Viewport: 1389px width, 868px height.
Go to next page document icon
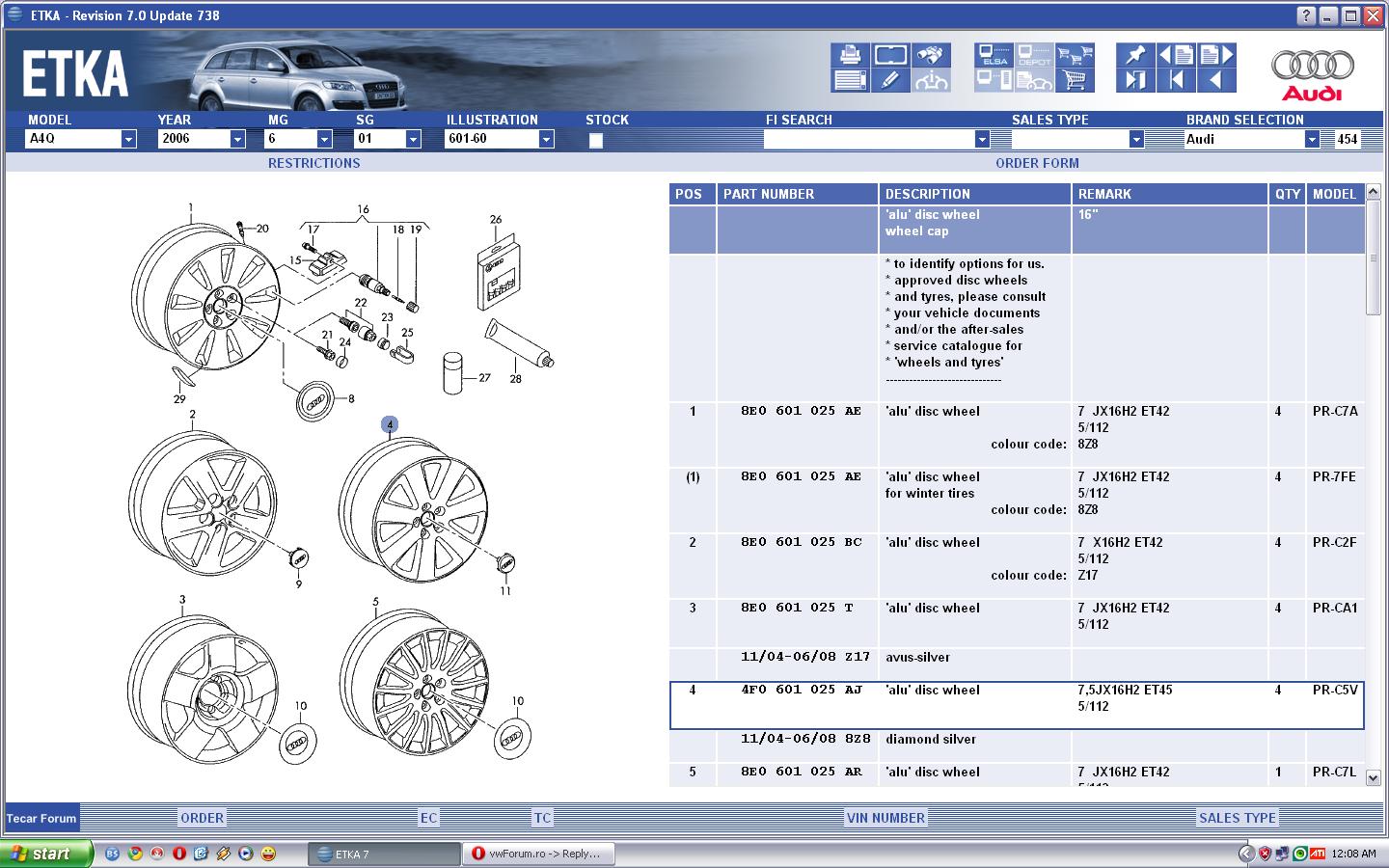pyautogui.click(x=1216, y=55)
